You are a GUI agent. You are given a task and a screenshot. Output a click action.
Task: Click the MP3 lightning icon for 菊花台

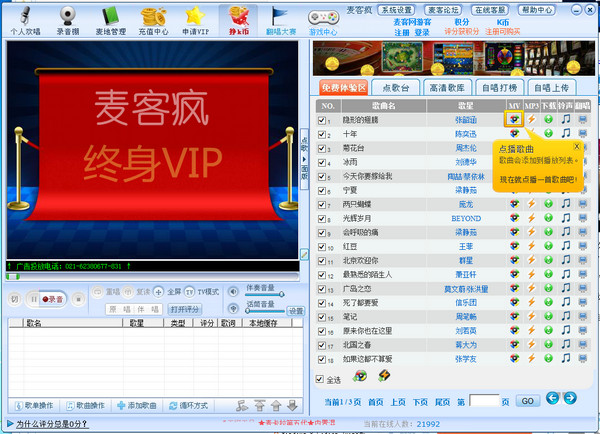532,148
